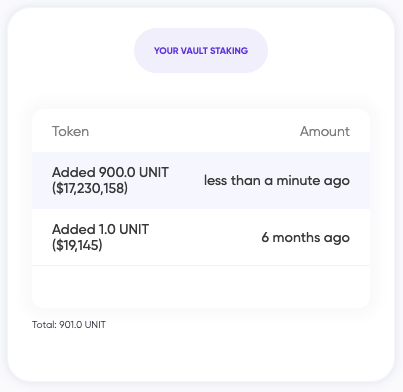Click the less than a minute ago timestamp
Viewport: 403px width, 392px height.
point(277,181)
